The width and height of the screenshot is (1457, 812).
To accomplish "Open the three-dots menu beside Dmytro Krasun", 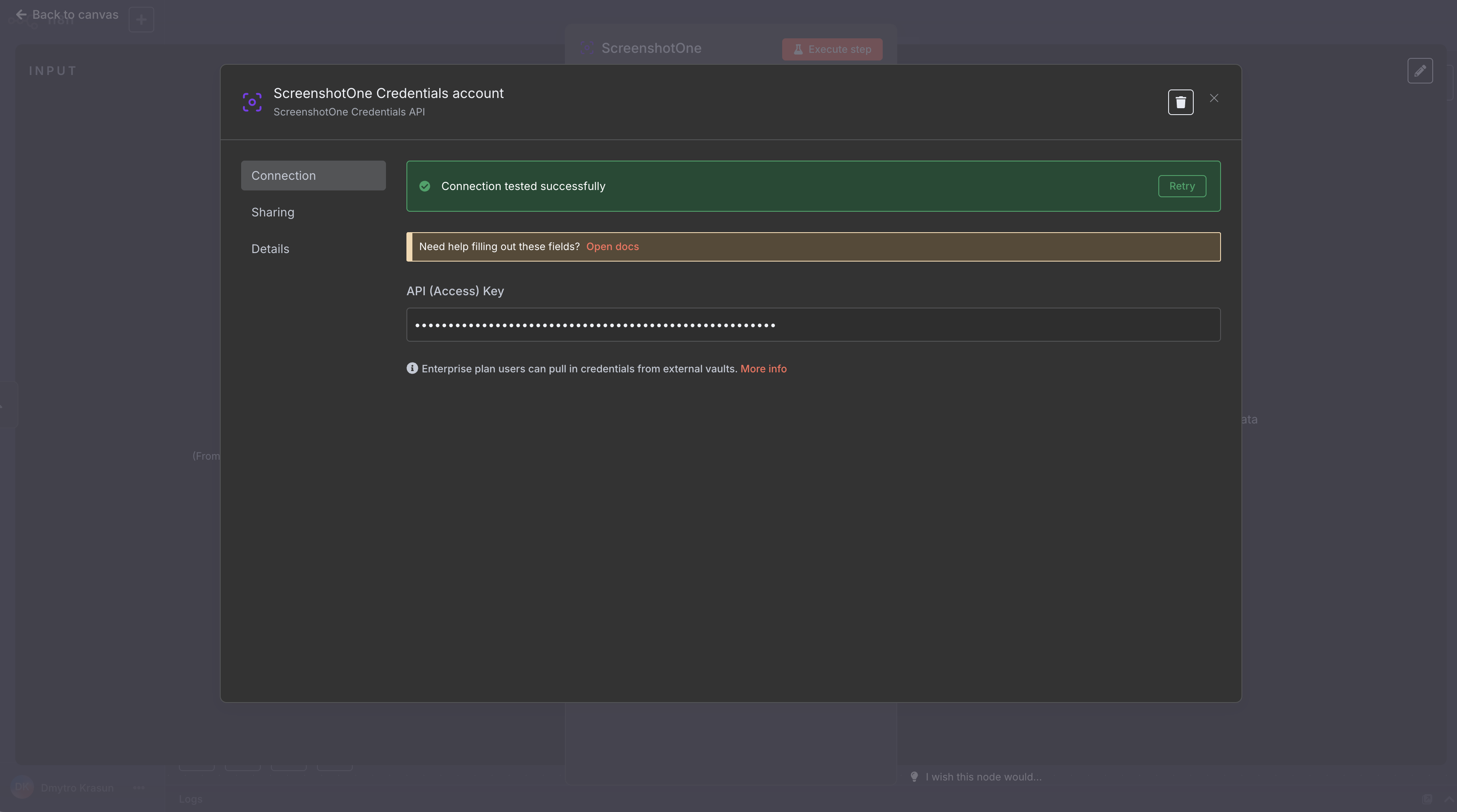I will click(139, 788).
